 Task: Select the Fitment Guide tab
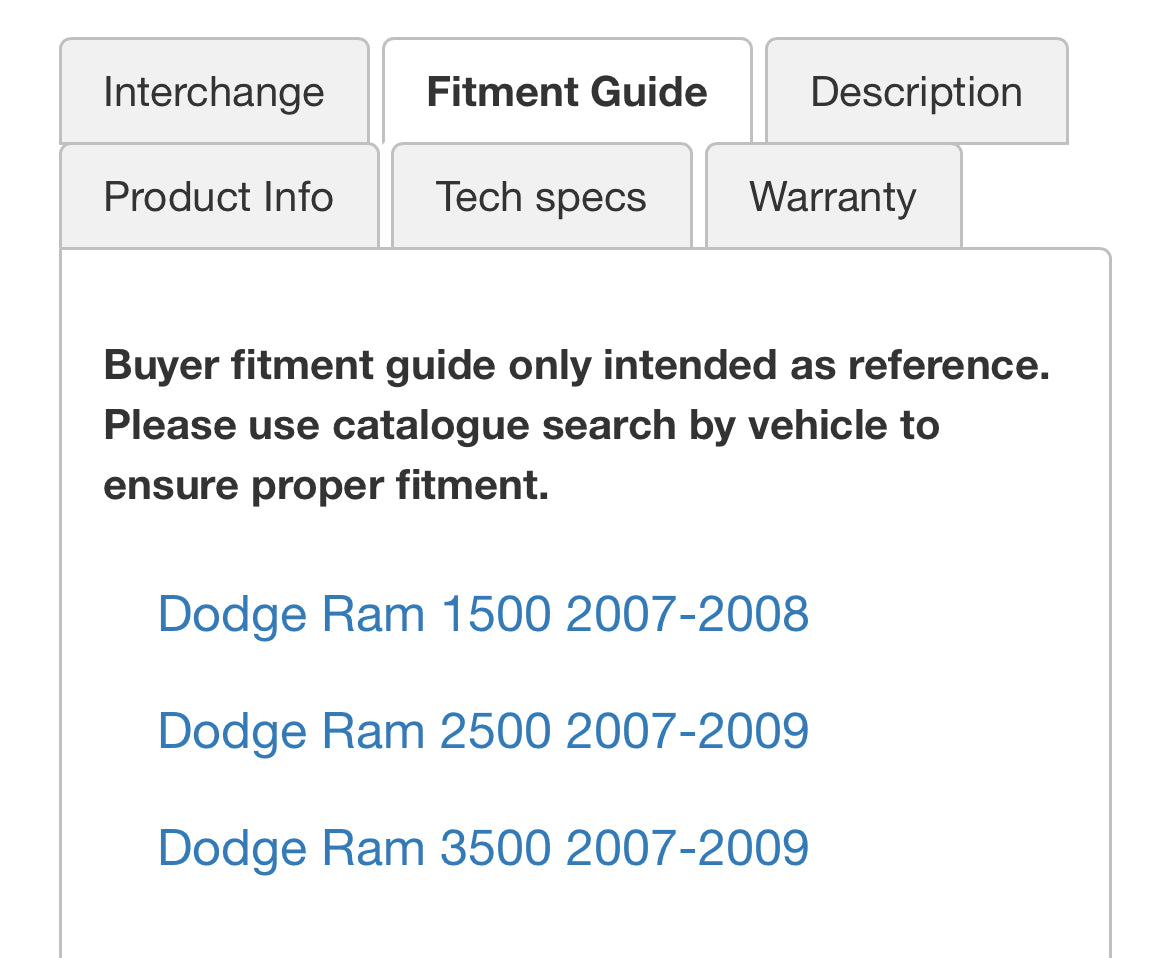(x=566, y=92)
